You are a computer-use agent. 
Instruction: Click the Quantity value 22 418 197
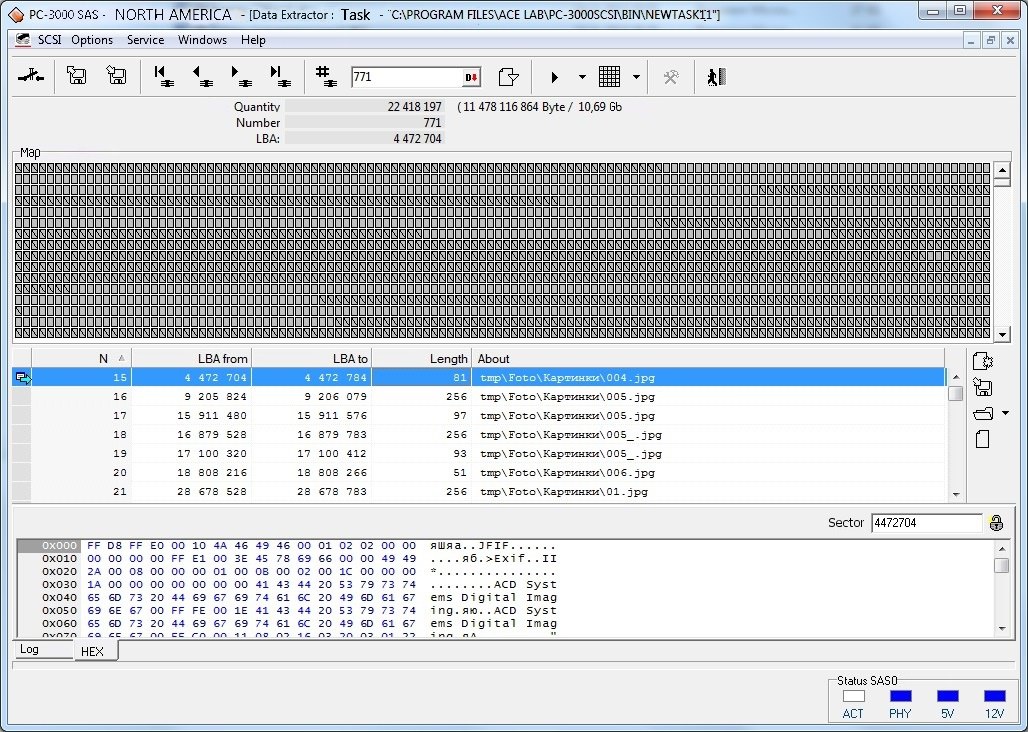click(364, 107)
